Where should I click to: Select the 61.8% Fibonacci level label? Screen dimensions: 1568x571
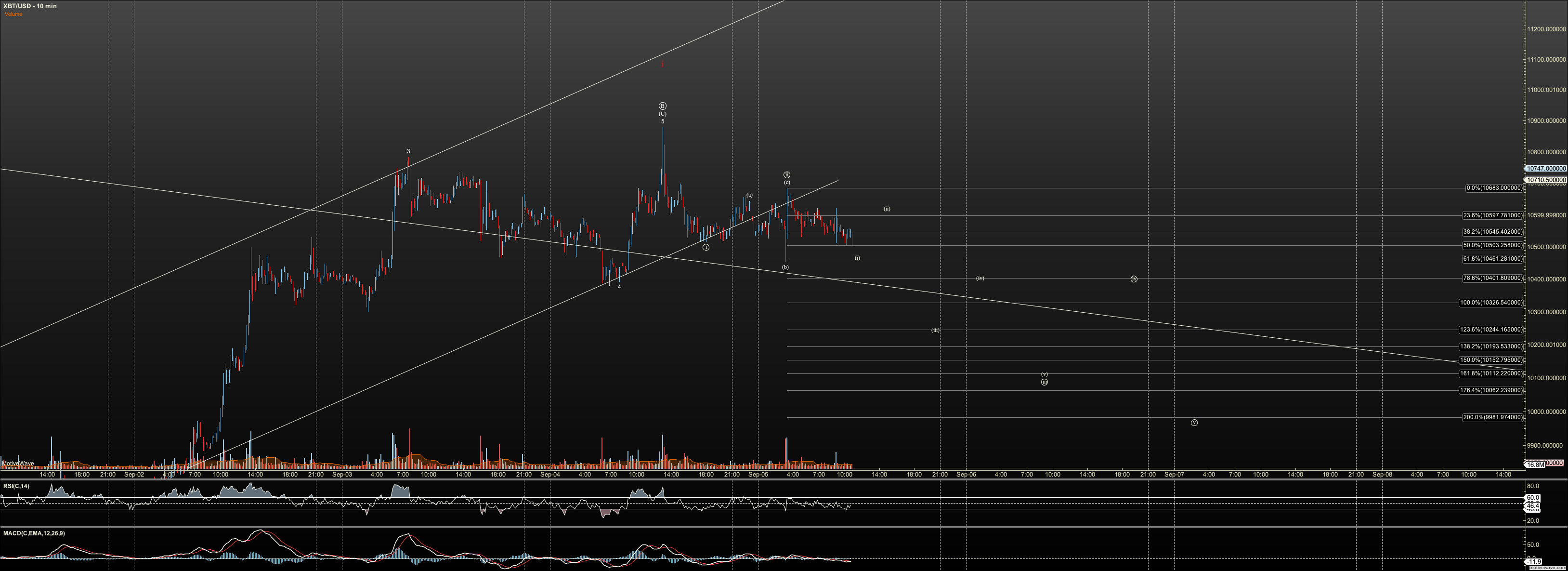tap(1492, 259)
